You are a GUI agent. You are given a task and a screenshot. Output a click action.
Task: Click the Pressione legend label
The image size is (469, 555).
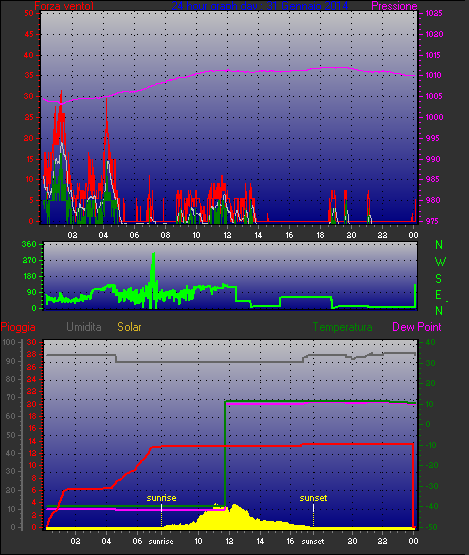point(394,6)
